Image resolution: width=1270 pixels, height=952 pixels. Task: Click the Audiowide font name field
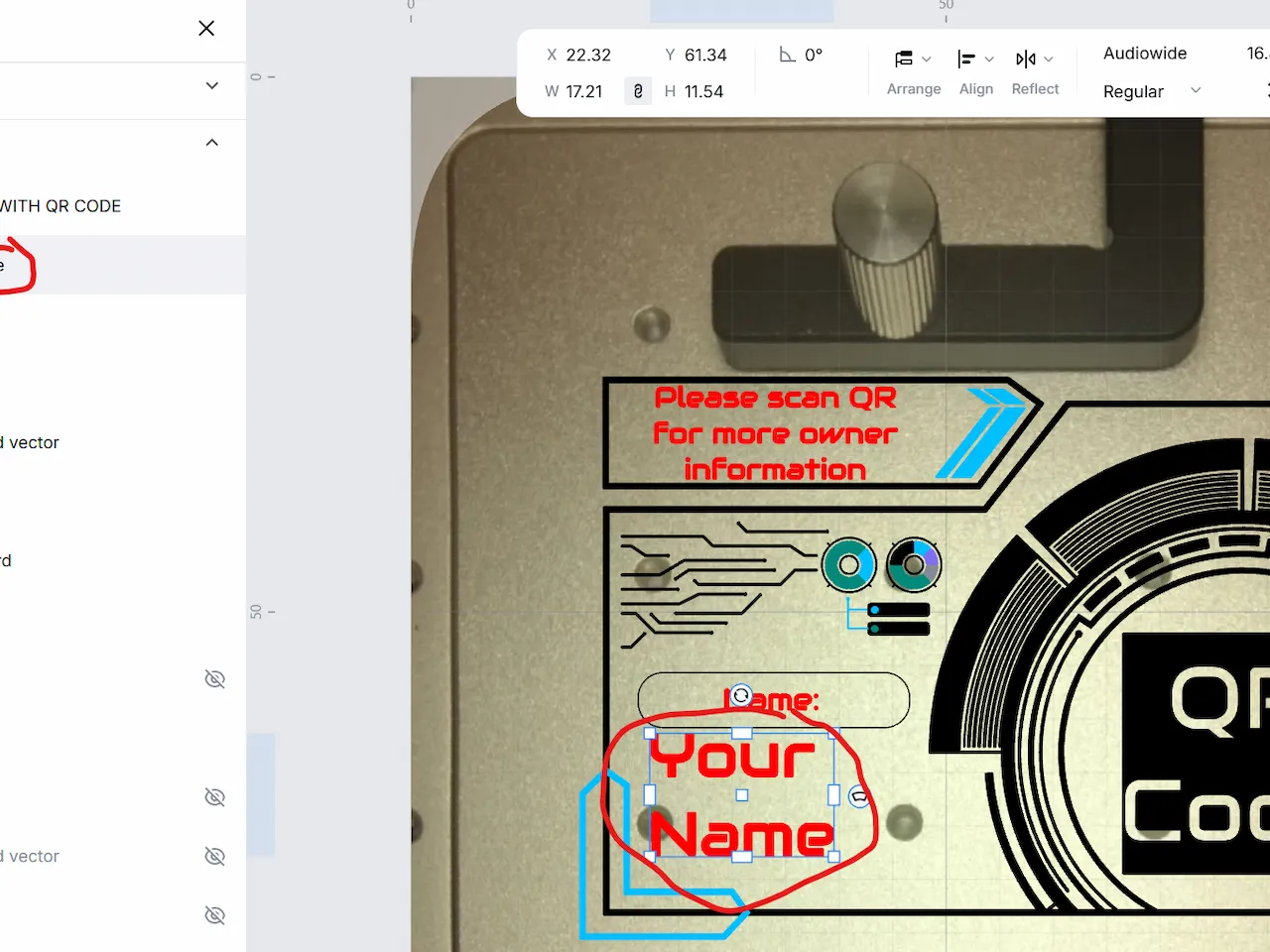pos(1145,54)
